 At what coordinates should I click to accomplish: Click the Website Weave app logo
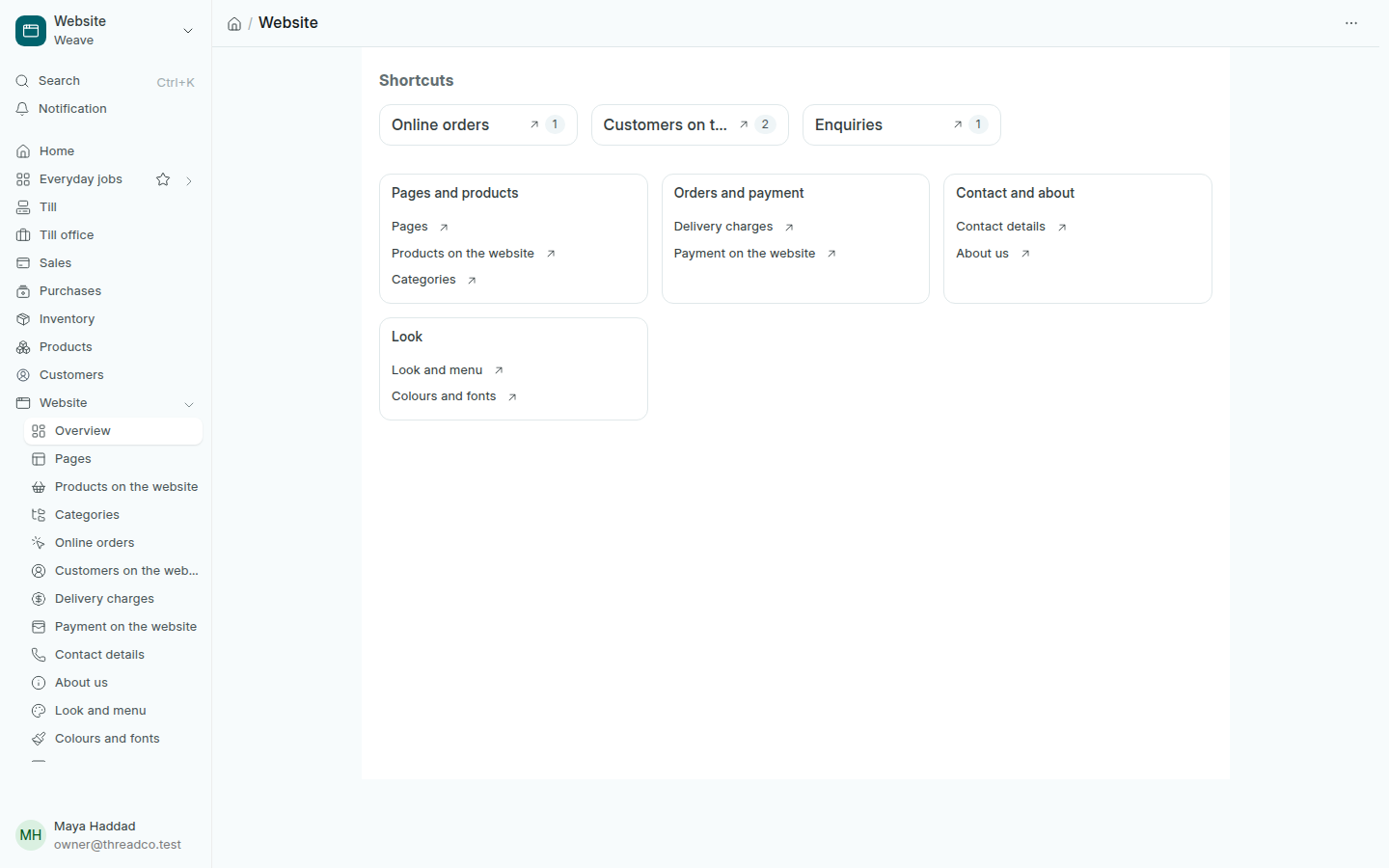pyautogui.click(x=31, y=31)
